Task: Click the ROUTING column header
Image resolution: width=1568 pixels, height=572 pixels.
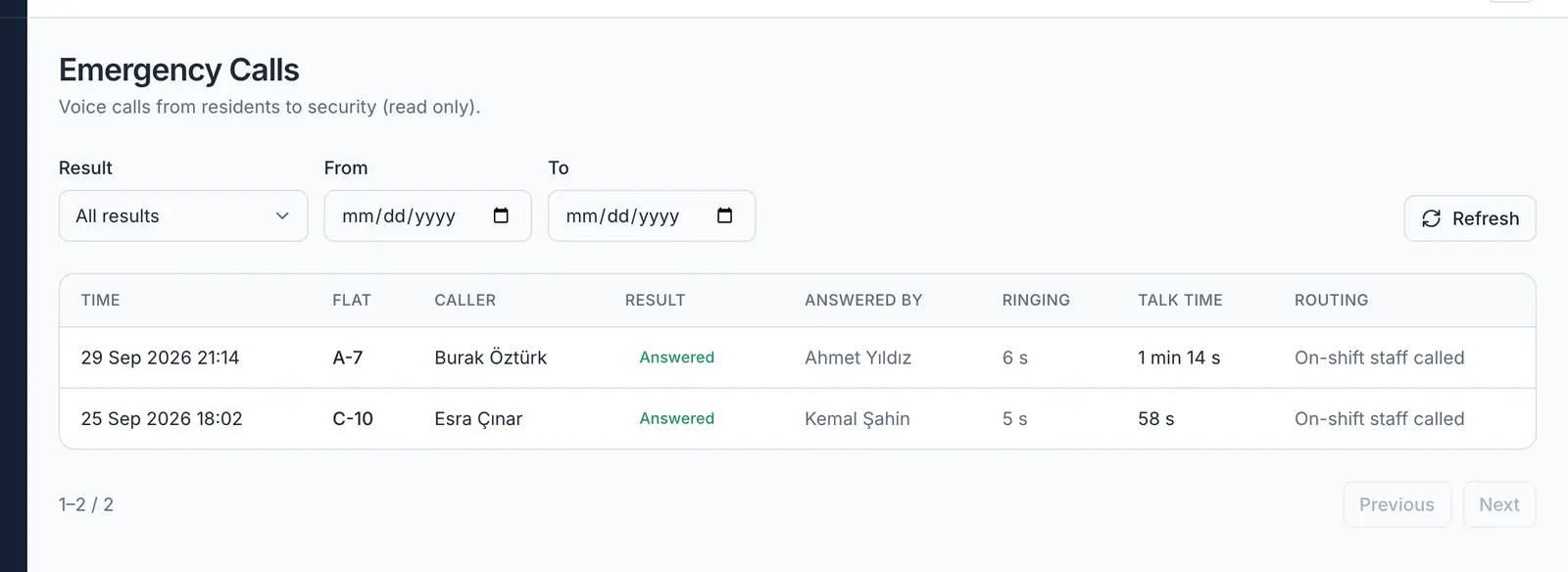Action: [1331, 300]
